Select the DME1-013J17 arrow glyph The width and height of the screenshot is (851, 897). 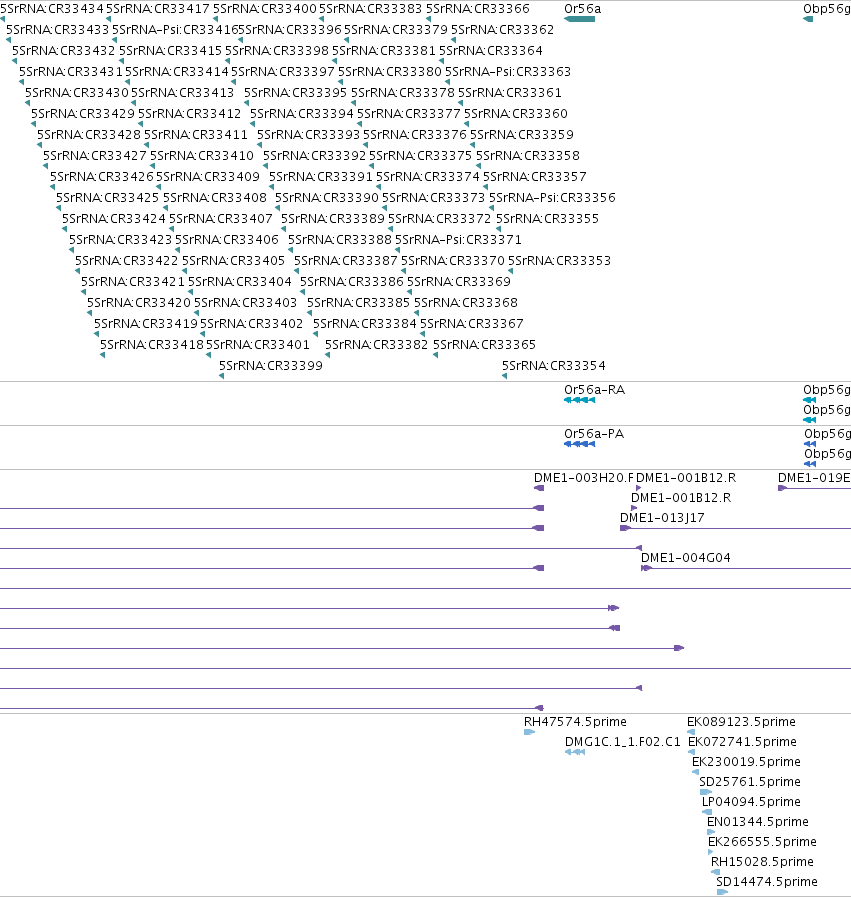[x=625, y=528]
